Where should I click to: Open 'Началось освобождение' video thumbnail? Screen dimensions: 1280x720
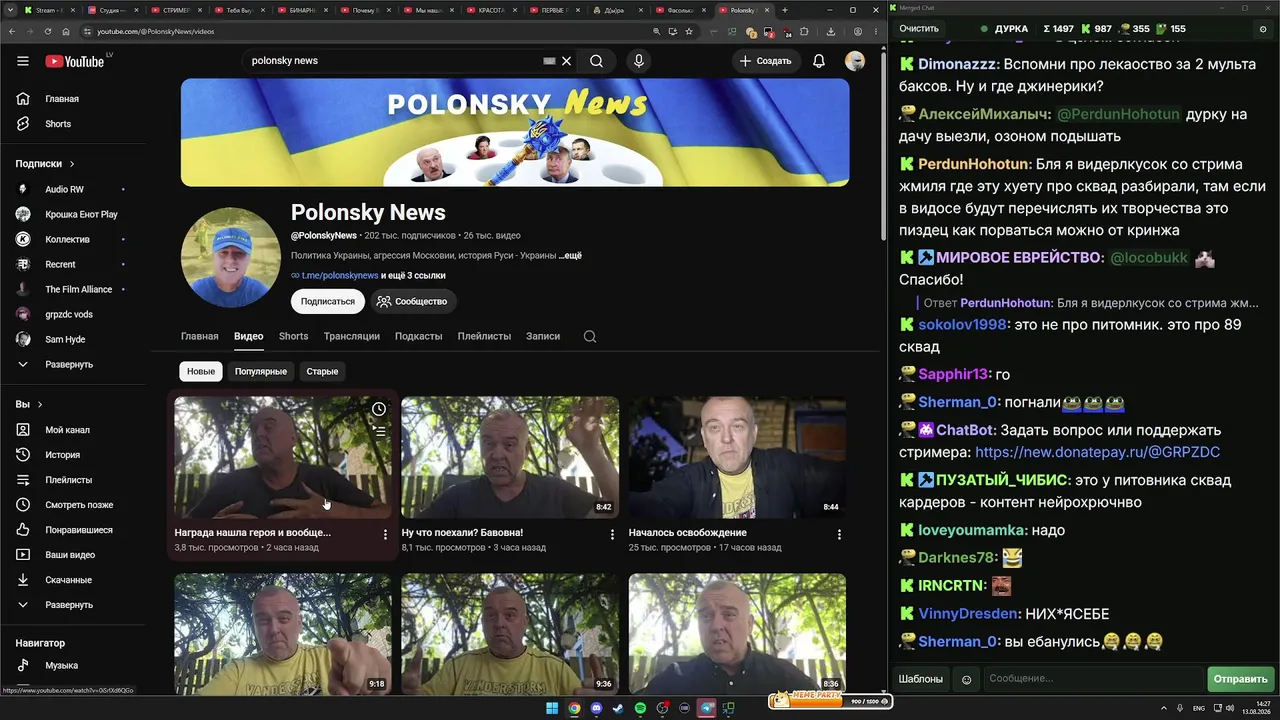coord(737,457)
